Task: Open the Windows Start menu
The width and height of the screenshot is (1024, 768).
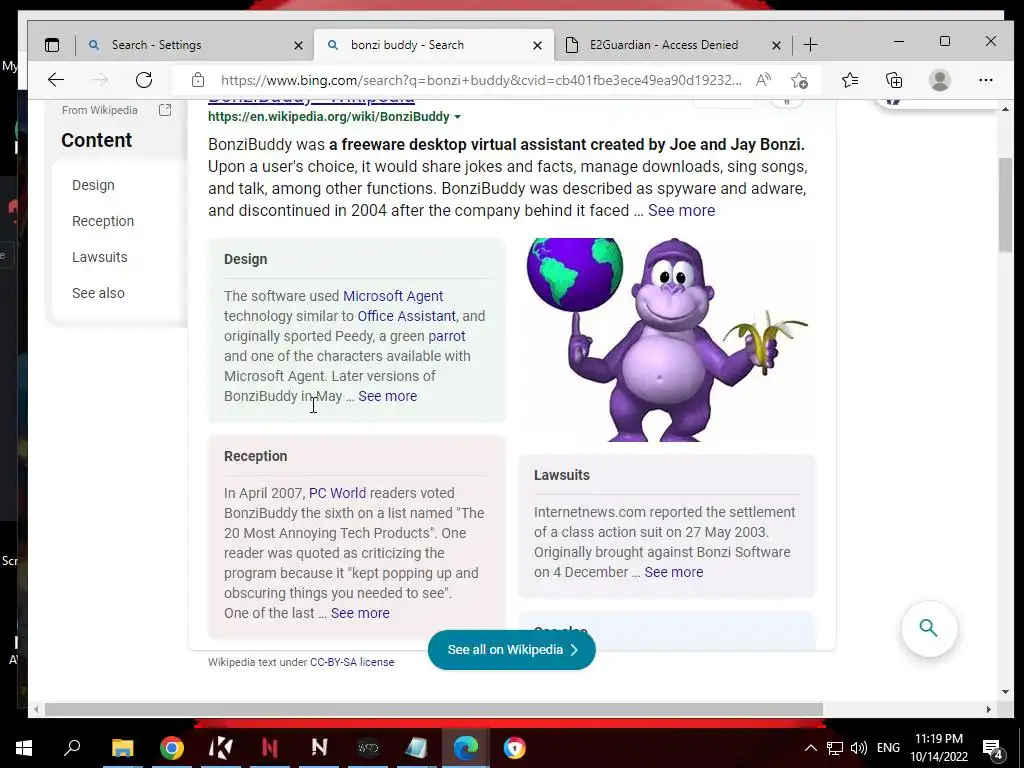Action: [x=24, y=748]
